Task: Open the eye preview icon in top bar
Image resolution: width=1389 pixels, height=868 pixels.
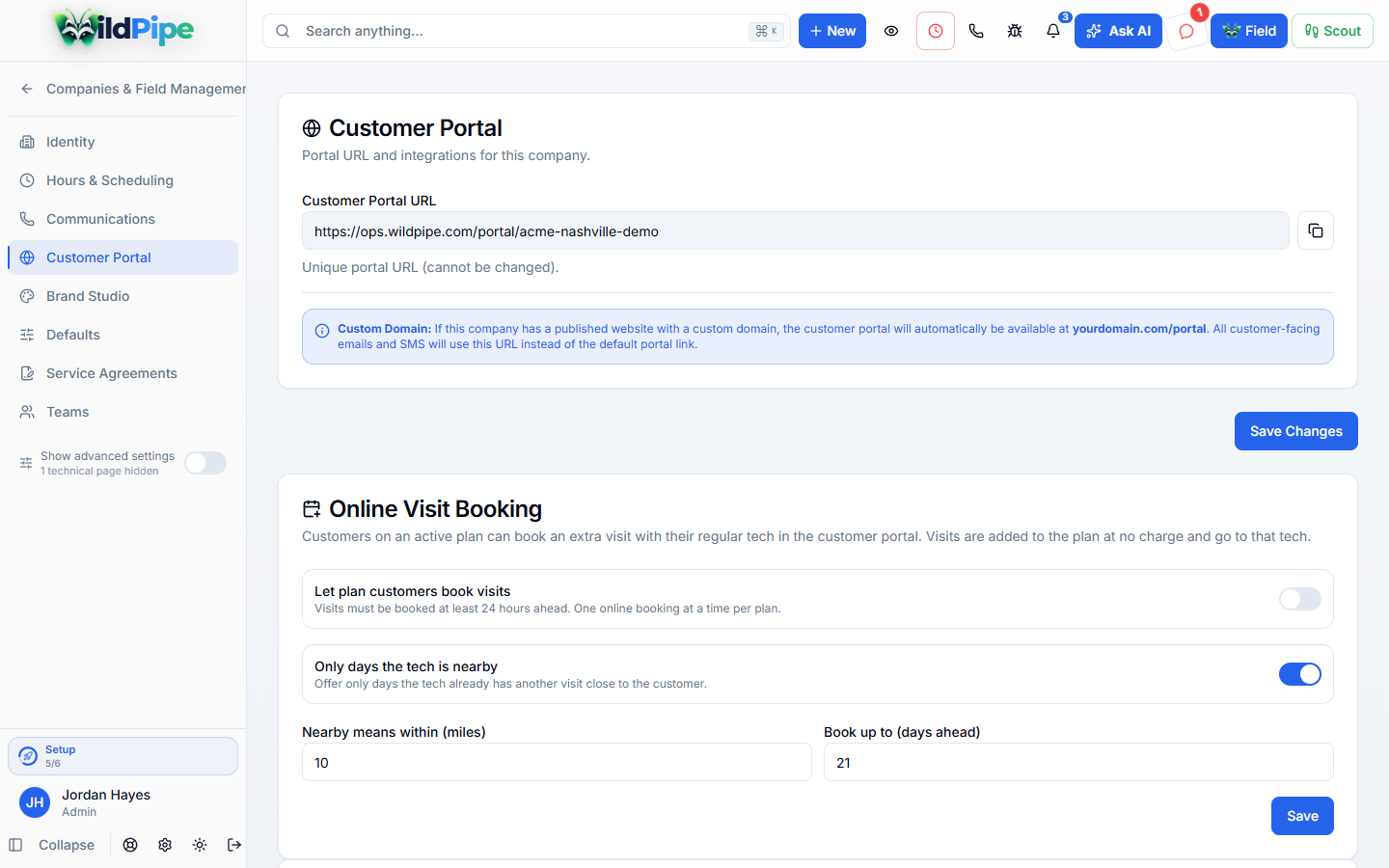Action: 891,31
